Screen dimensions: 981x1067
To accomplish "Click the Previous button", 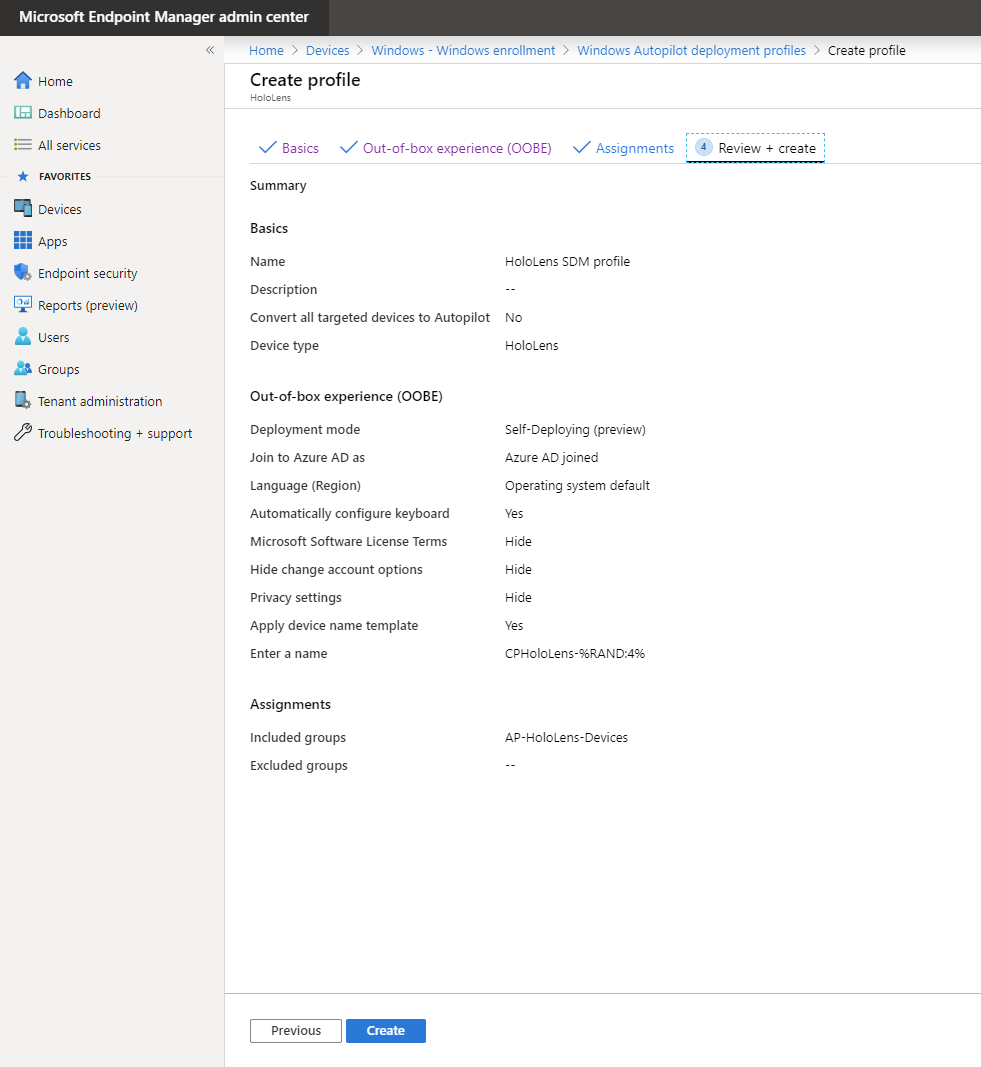I will tap(296, 1031).
